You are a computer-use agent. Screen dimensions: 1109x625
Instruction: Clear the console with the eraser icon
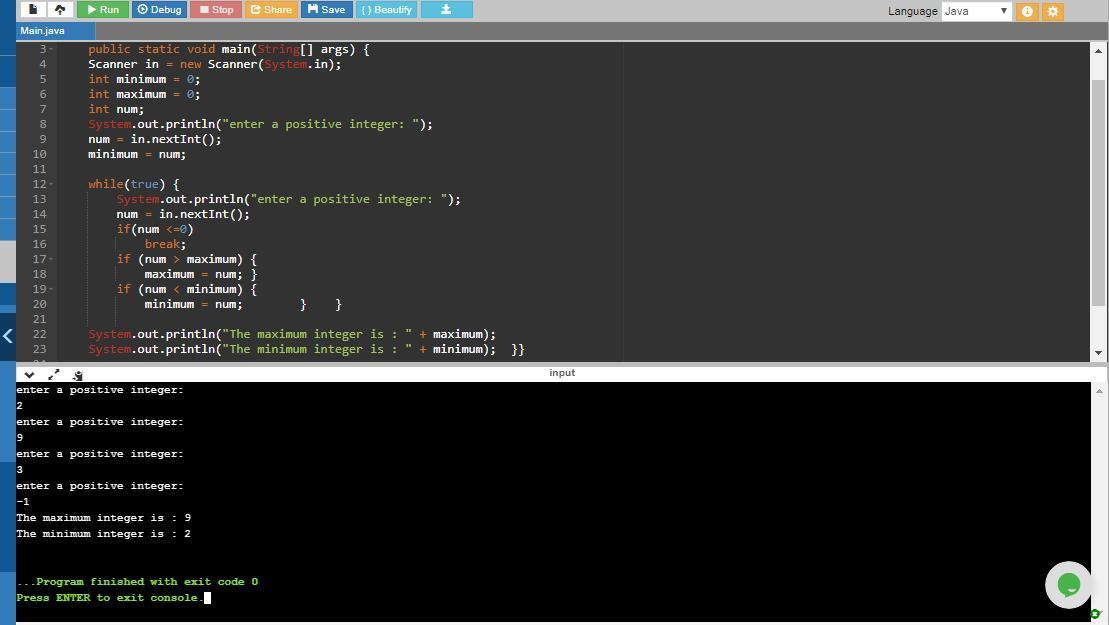coord(77,374)
